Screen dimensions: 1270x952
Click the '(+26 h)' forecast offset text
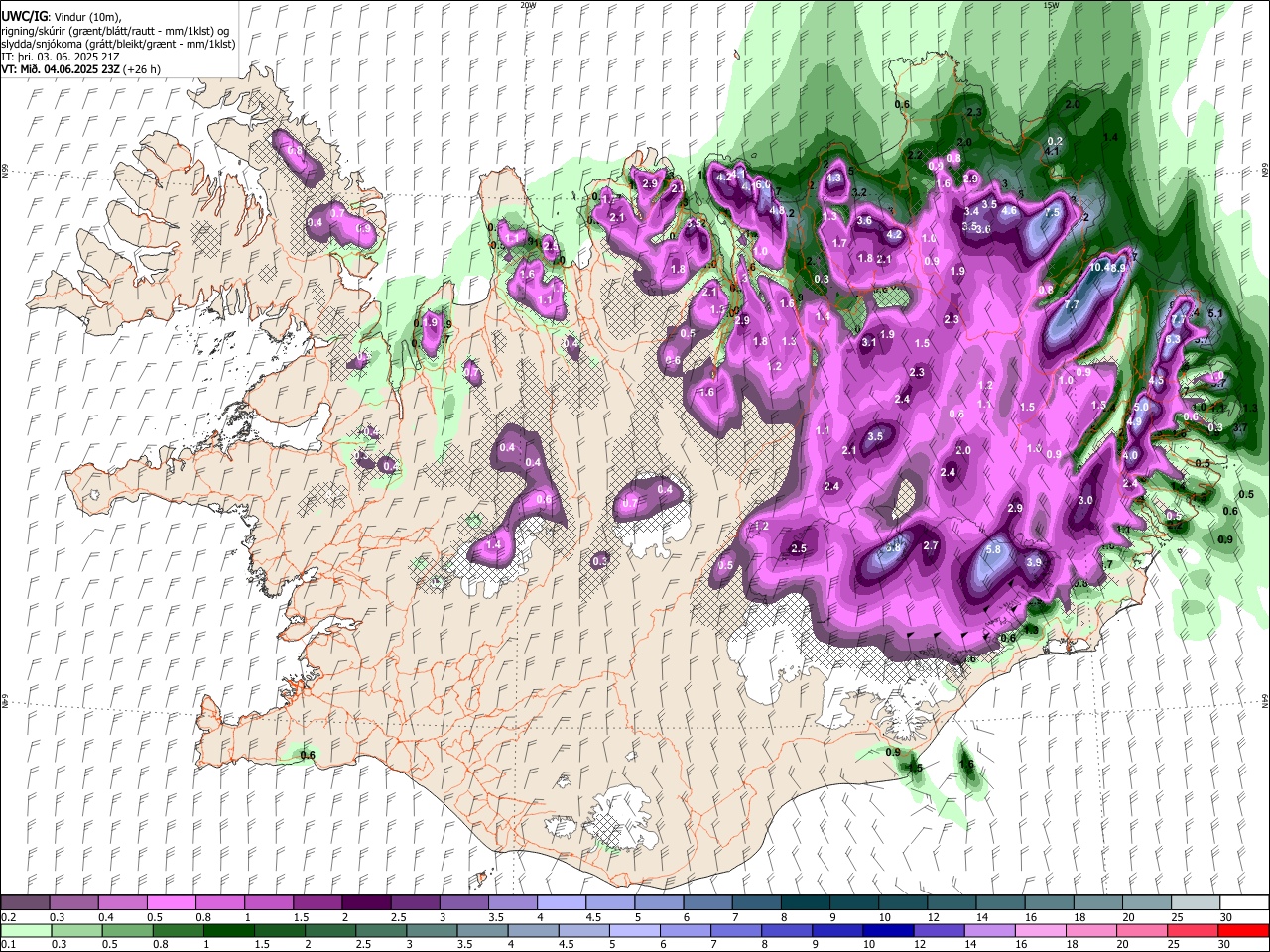[x=142, y=69]
